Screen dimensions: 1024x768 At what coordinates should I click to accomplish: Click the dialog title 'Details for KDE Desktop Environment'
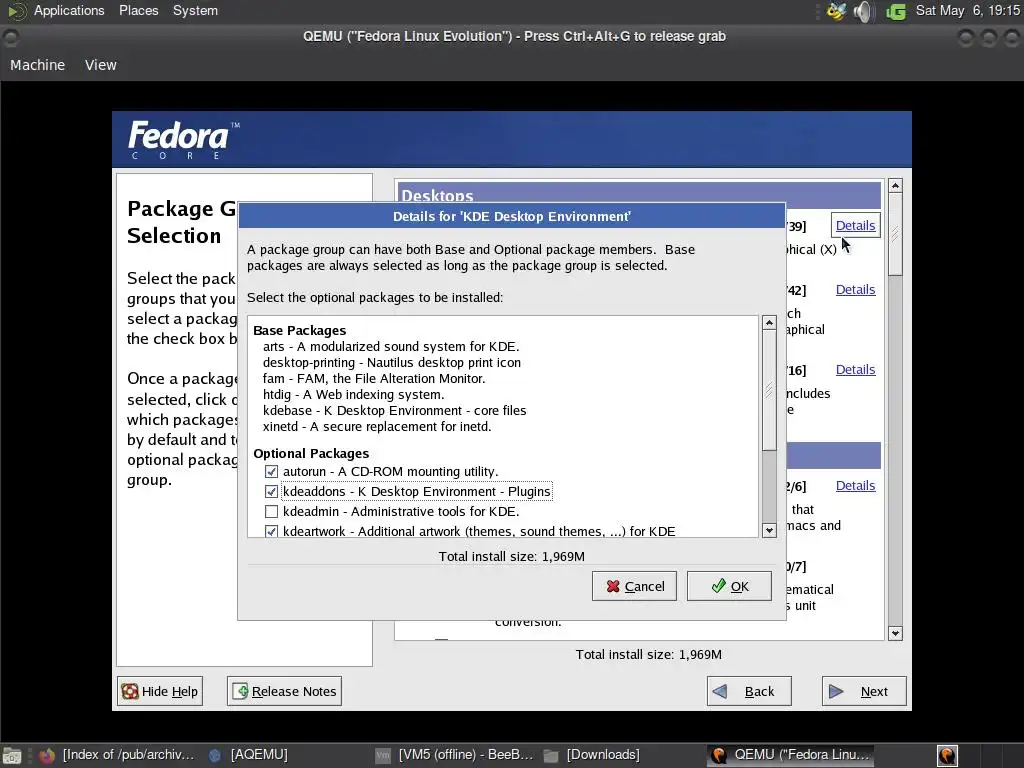511,216
